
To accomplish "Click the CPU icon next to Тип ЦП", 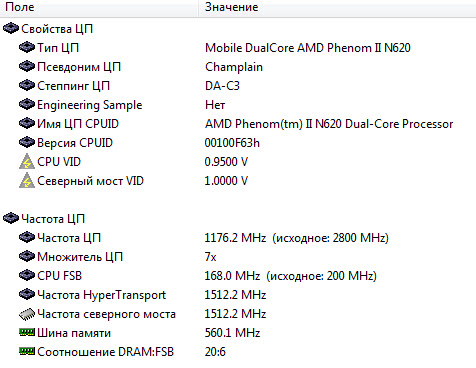I will click(x=27, y=47).
